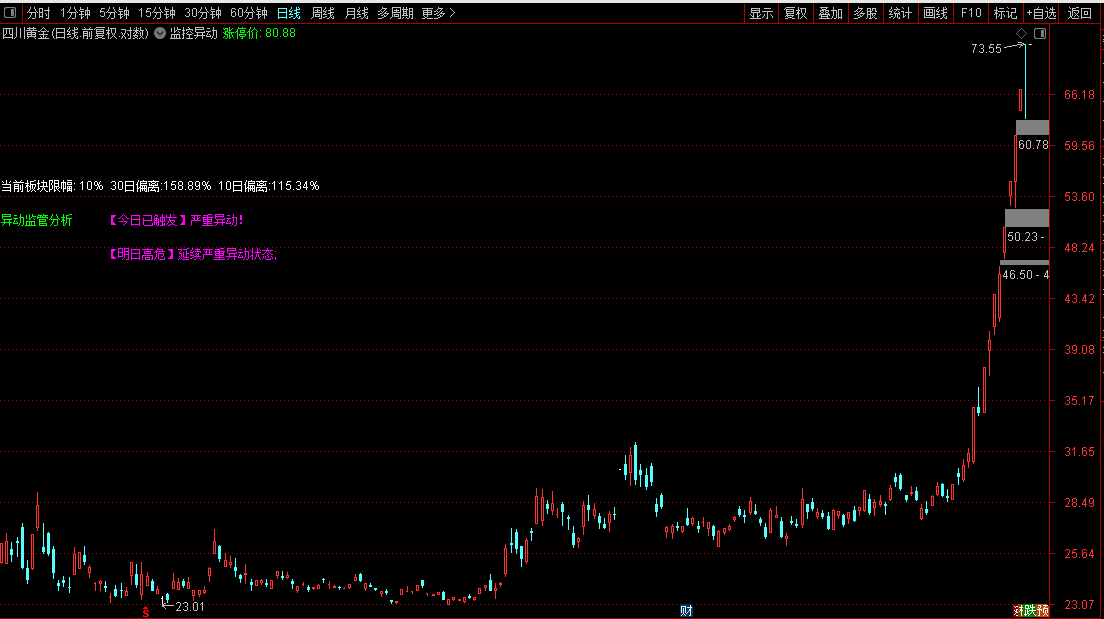The height and width of the screenshot is (619, 1104).
Task: Click the 35.17 price axis label
Action: tap(1079, 401)
